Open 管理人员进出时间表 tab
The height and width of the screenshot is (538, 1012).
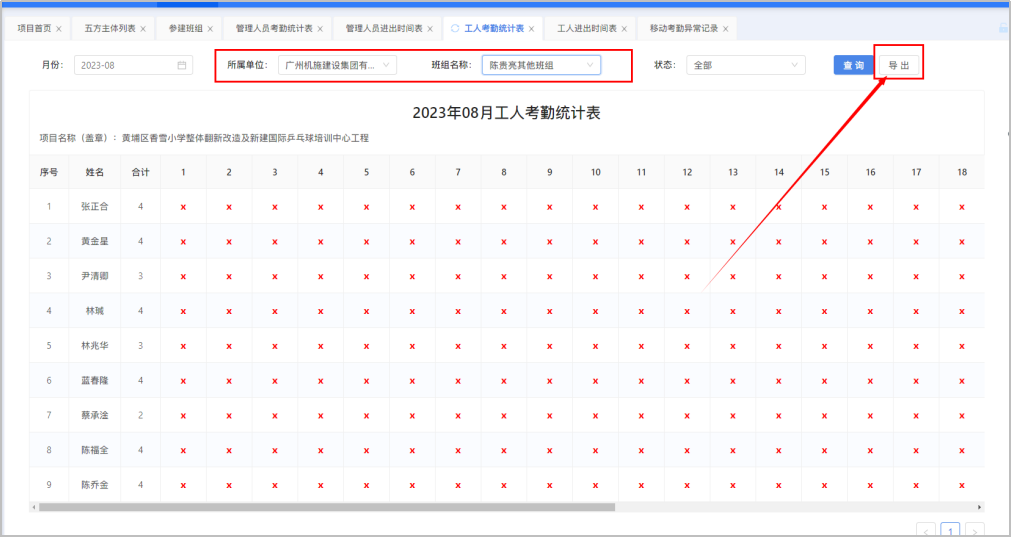[x=383, y=29]
